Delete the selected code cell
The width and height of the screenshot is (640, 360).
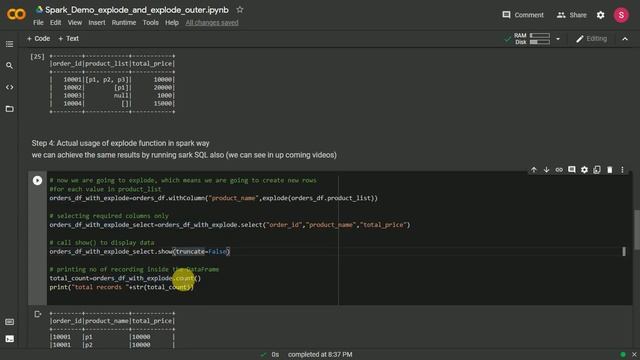(609, 170)
